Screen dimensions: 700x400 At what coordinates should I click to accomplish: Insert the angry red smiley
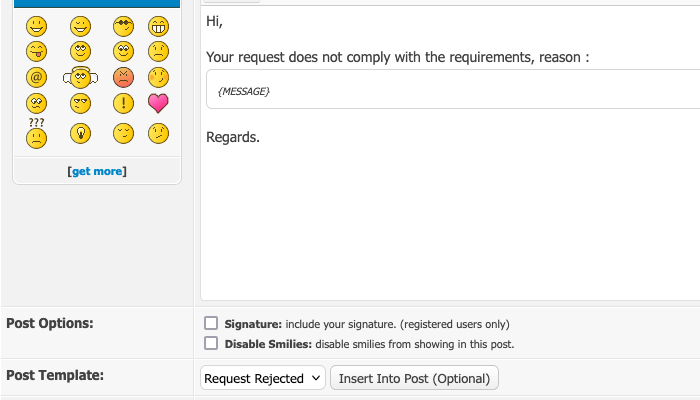click(x=124, y=77)
